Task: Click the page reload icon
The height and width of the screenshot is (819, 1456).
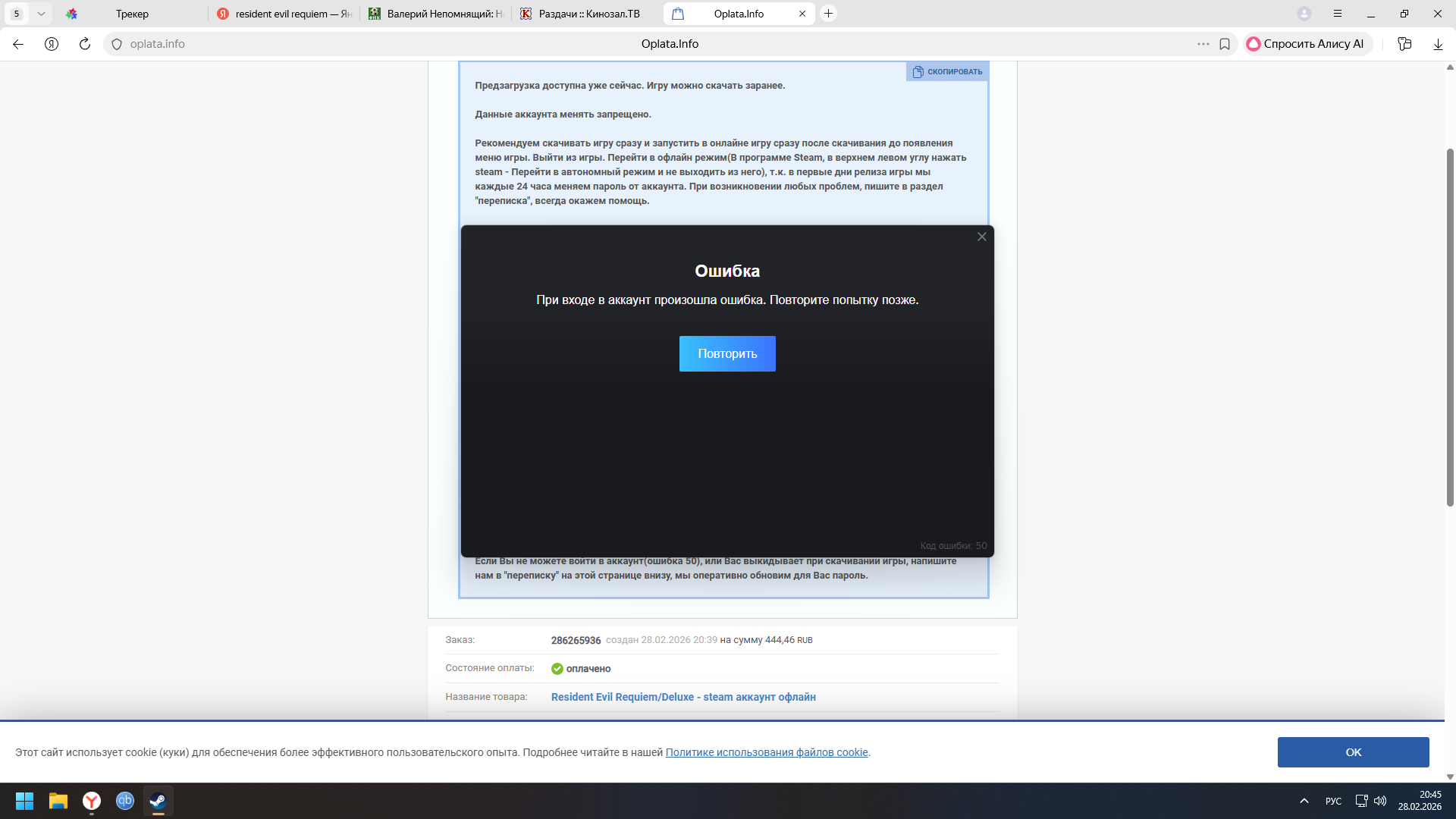Action: pyautogui.click(x=85, y=44)
